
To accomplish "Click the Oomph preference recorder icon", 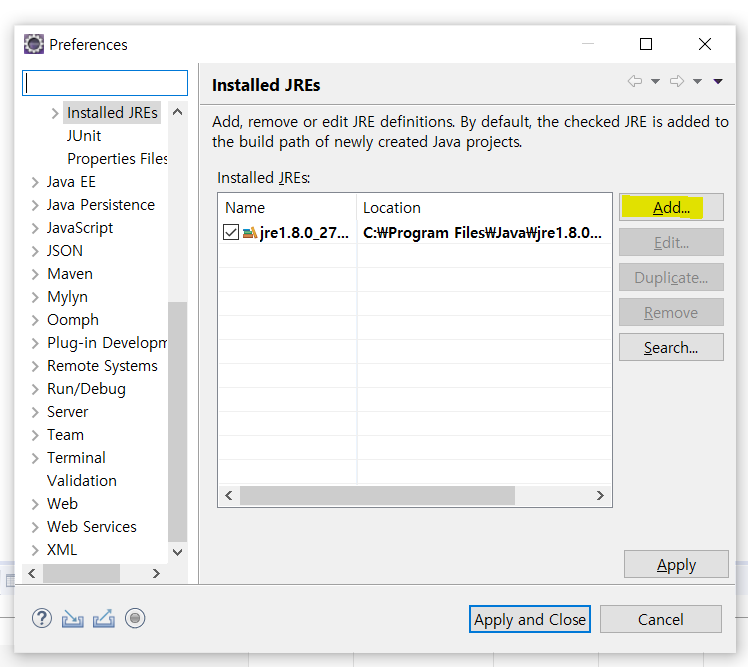I will [135, 618].
